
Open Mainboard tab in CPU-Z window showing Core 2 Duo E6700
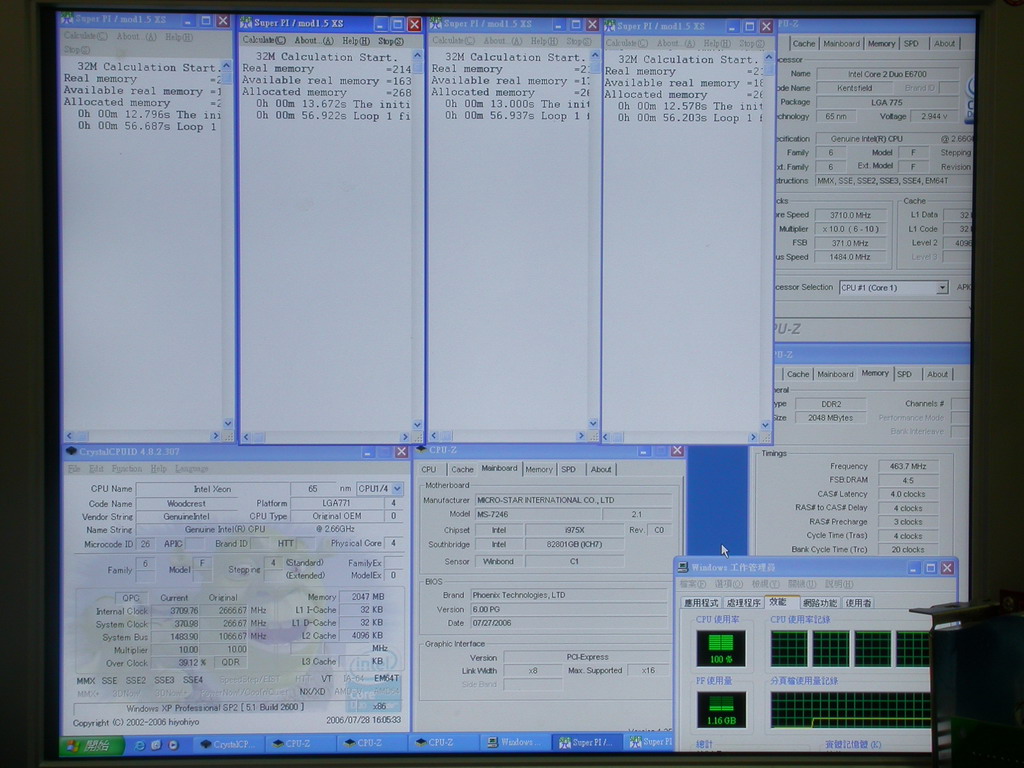coord(841,44)
